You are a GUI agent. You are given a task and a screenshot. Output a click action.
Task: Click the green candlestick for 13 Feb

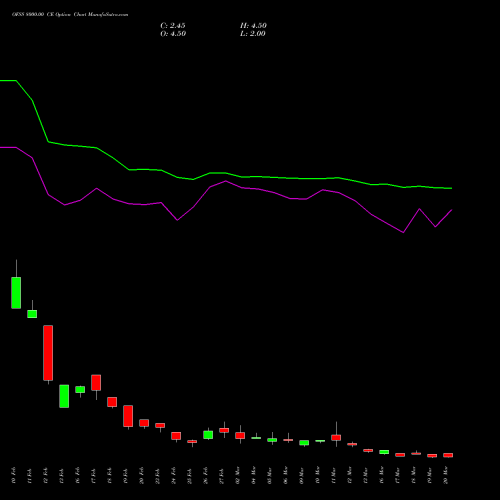pyautogui.click(x=64, y=396)
